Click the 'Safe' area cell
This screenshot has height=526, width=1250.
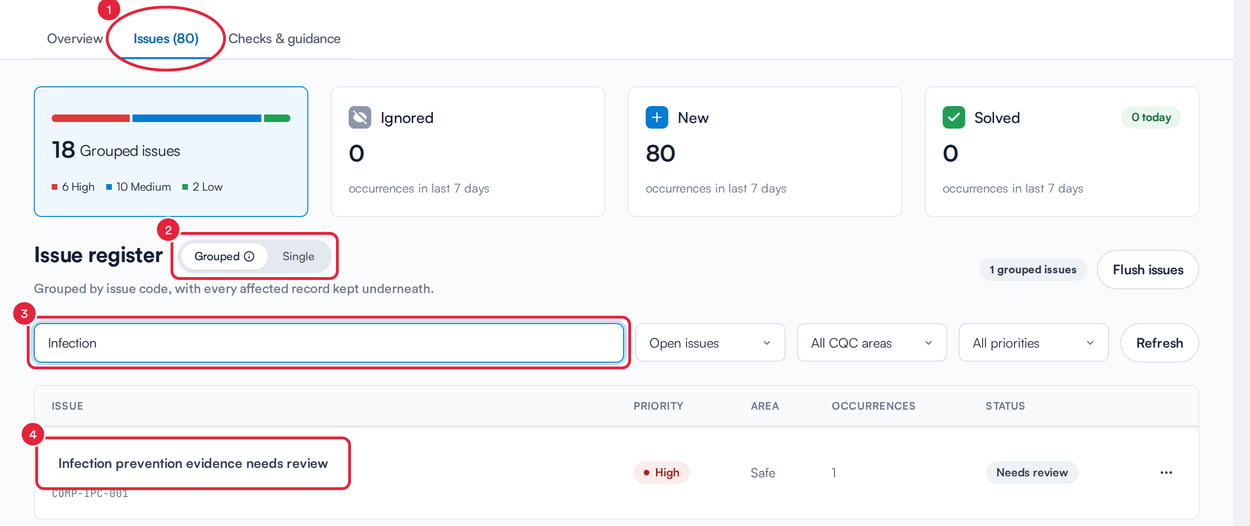(x=763, y=472)
